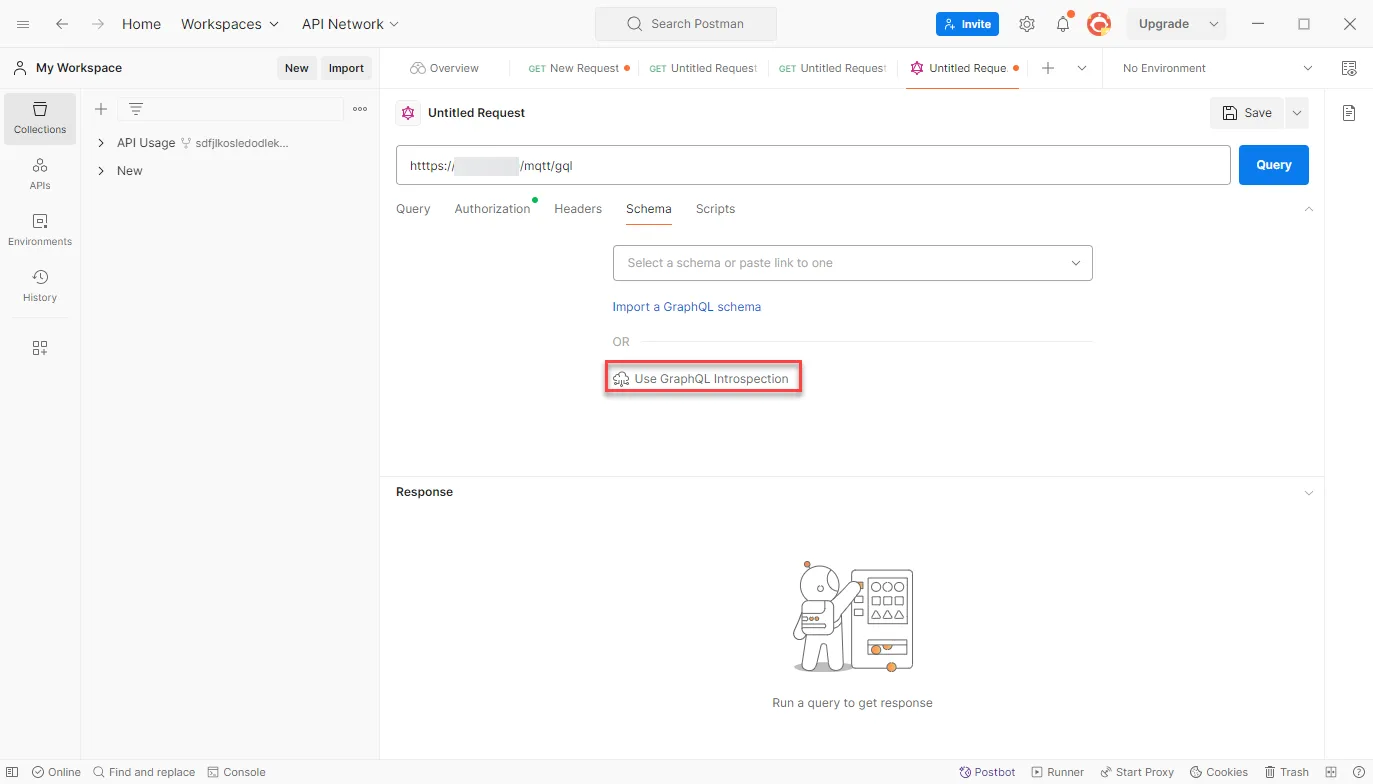The image size is (1373, 784).
Task: Open the configure workspace sidebar icon
Action: pos(40,348)
